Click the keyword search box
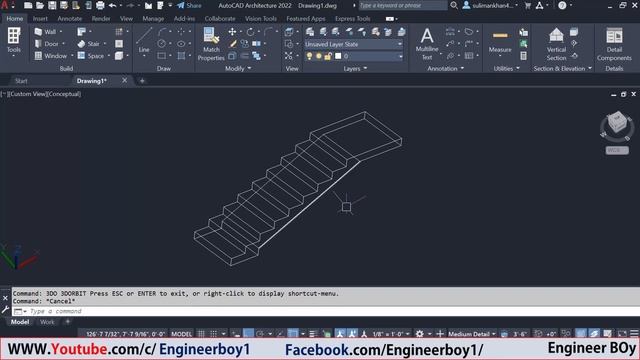The width and height of the screenshot is (640, 360). tap(402, 5)
